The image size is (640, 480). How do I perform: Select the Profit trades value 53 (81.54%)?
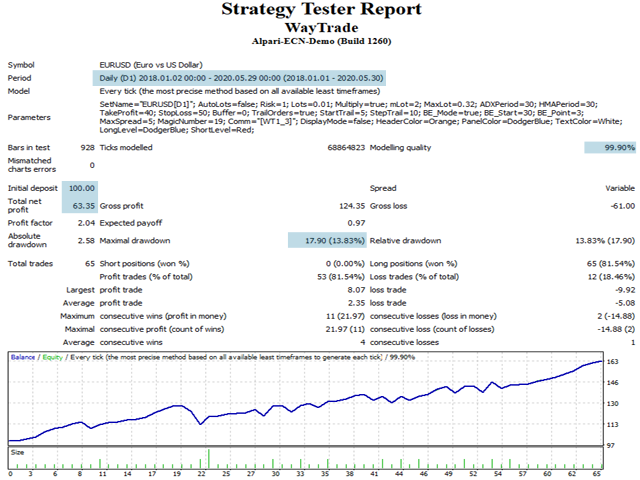pyautogui.click(x=341, y=277)
